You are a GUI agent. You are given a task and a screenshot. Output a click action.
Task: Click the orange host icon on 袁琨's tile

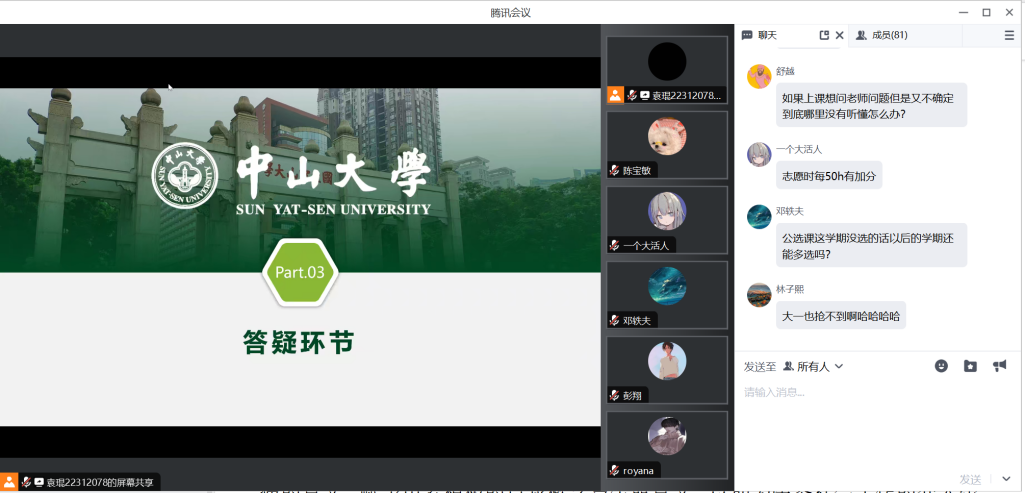(x=616, y=95)
